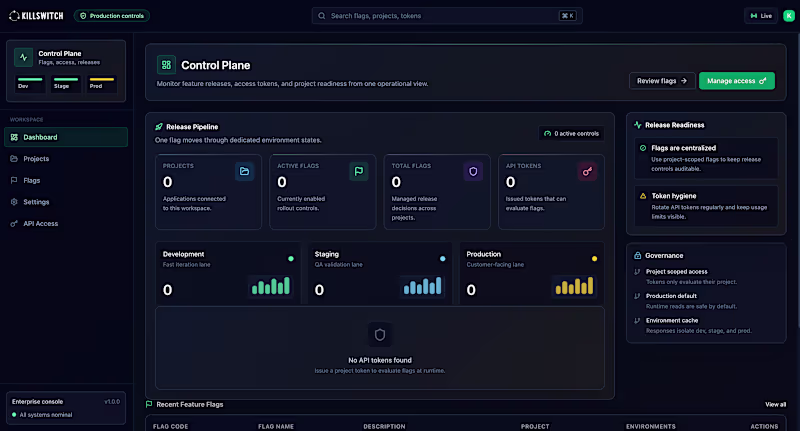Click the DESCRIPTION column header

[384, 426]
